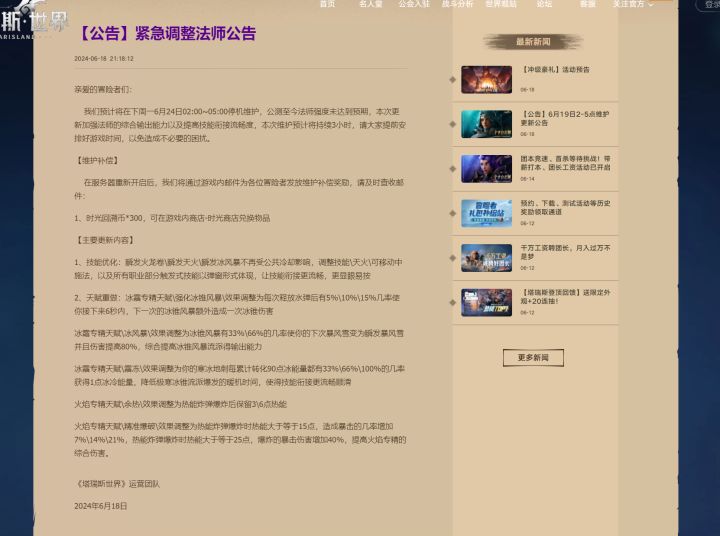Viewport: 720px width, 536px height.
Task: Click the 【主要更新内容】 section heading
Action: pyautogui.click(x=105, y=240)
